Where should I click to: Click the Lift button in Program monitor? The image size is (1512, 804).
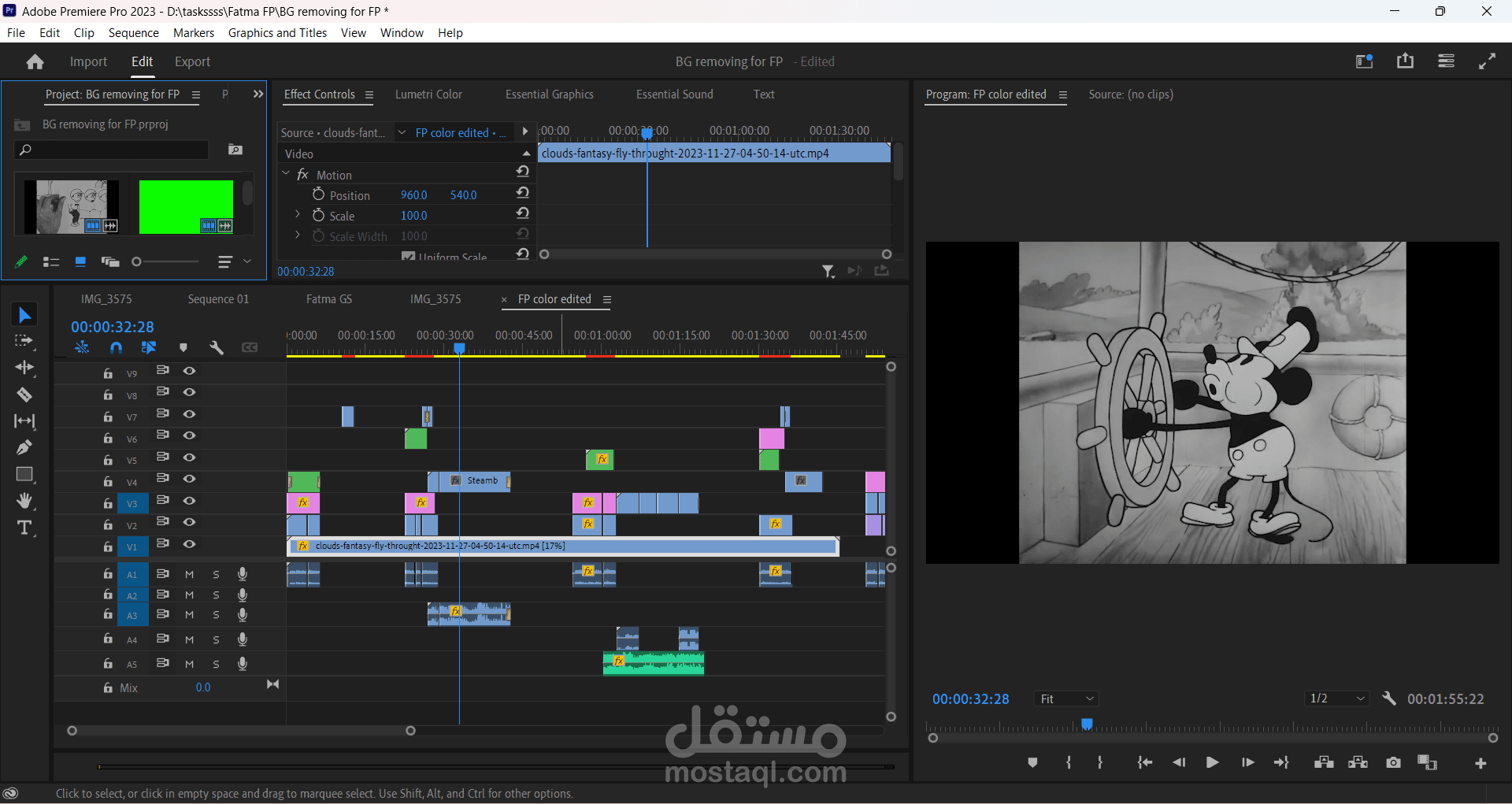1324,762
